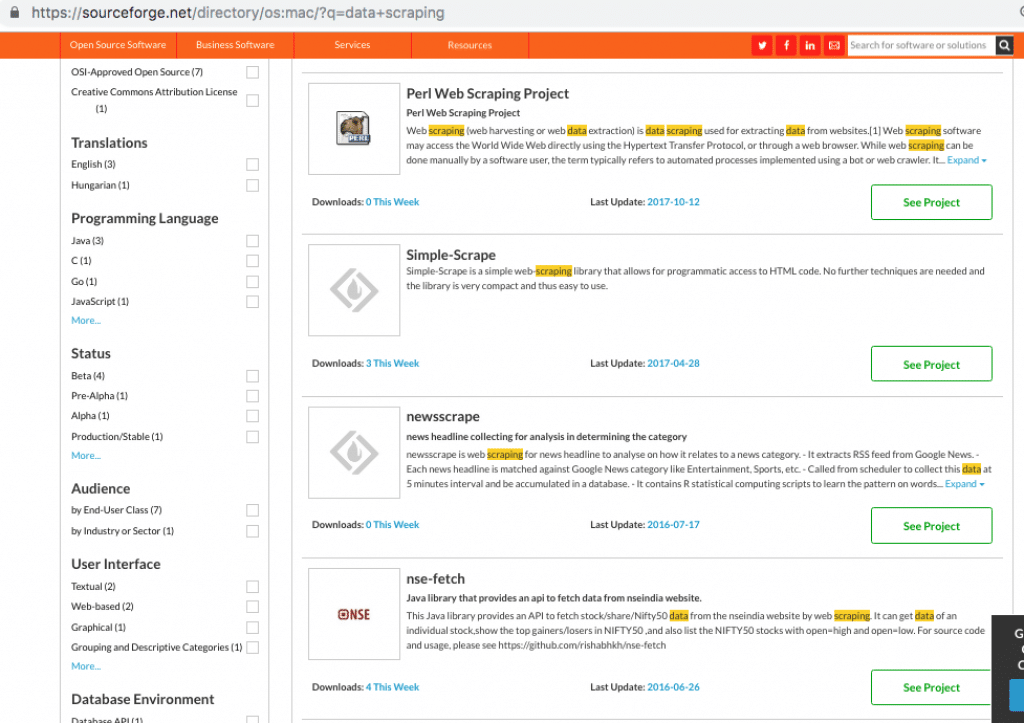Screen dimensions: 1024x723
Task: Click See Project for newsscrape
Action: tap(931, 526)
